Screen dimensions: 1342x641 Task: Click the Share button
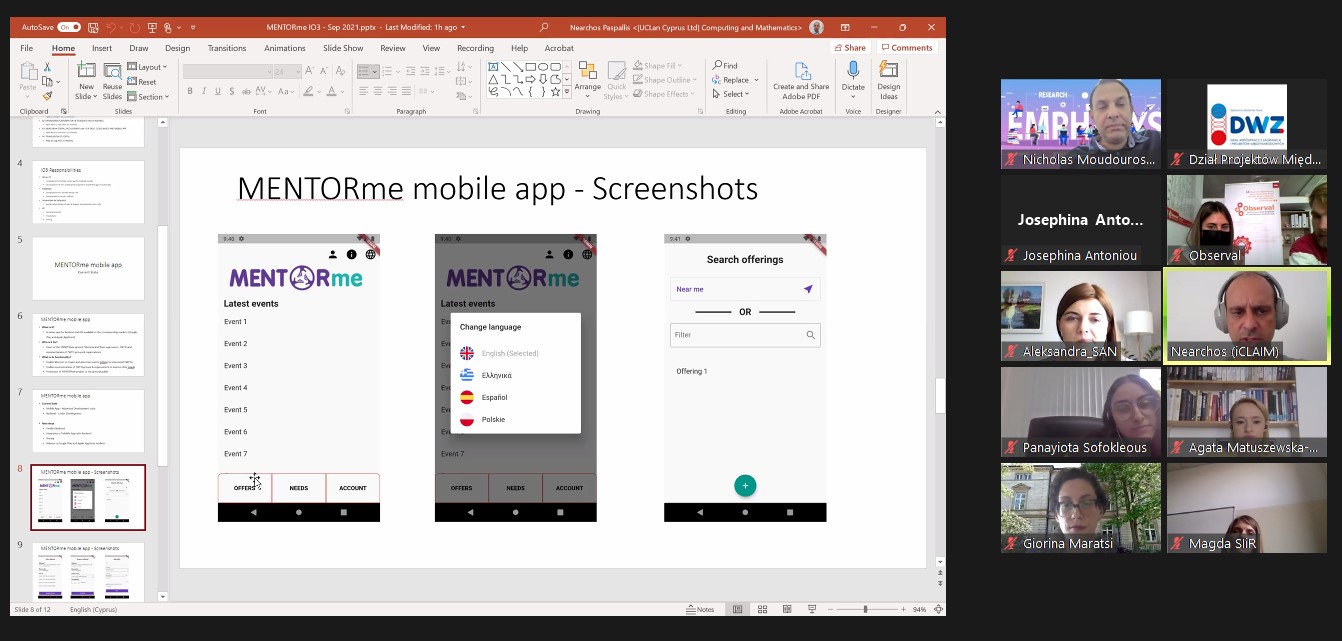coord(850,48)
